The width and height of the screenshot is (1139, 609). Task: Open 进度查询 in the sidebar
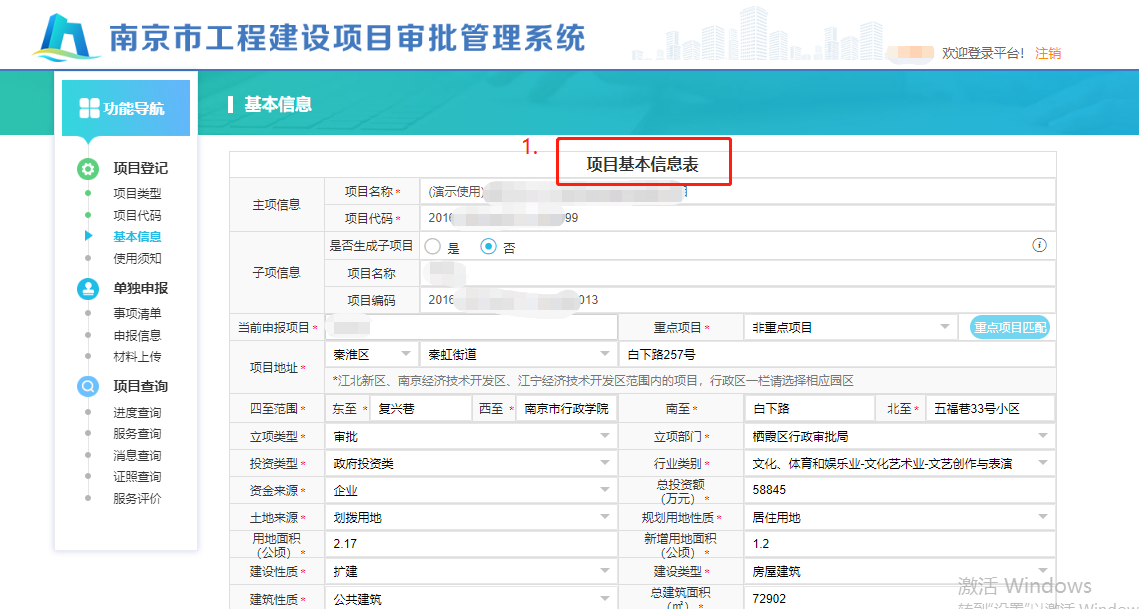[137, 413]
